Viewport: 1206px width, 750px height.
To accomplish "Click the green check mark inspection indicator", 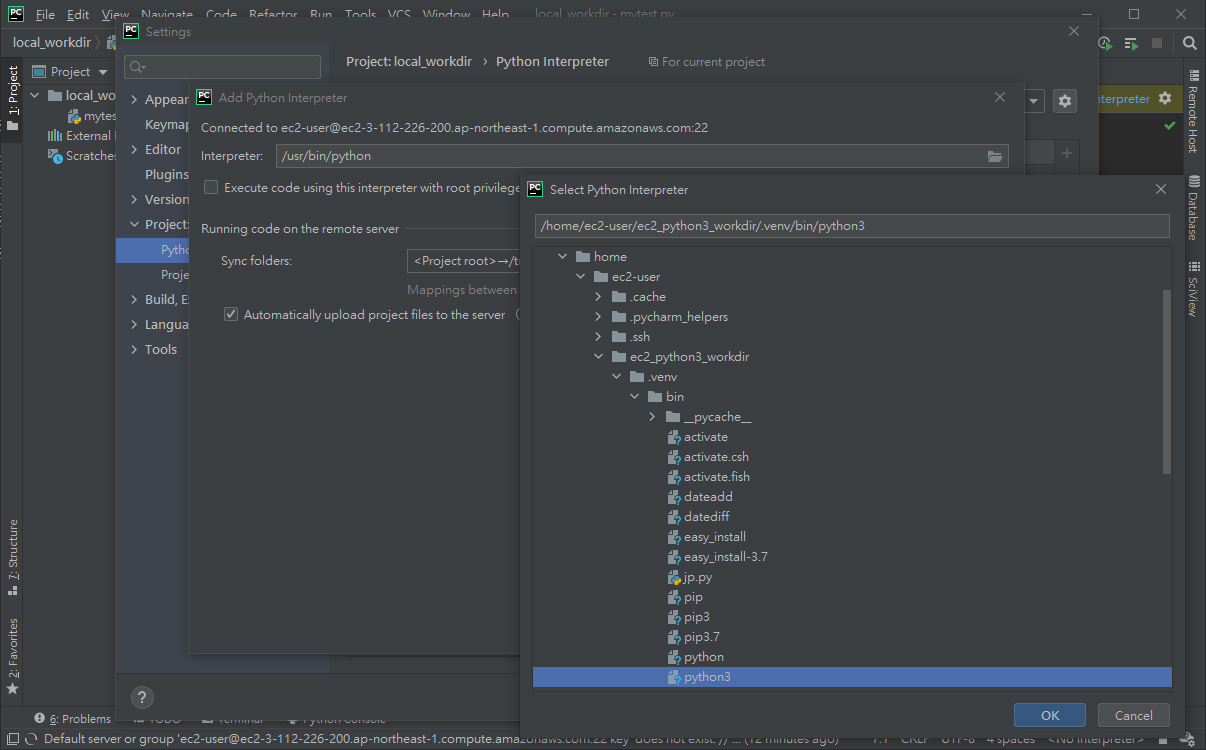I will coord(1170,126).
